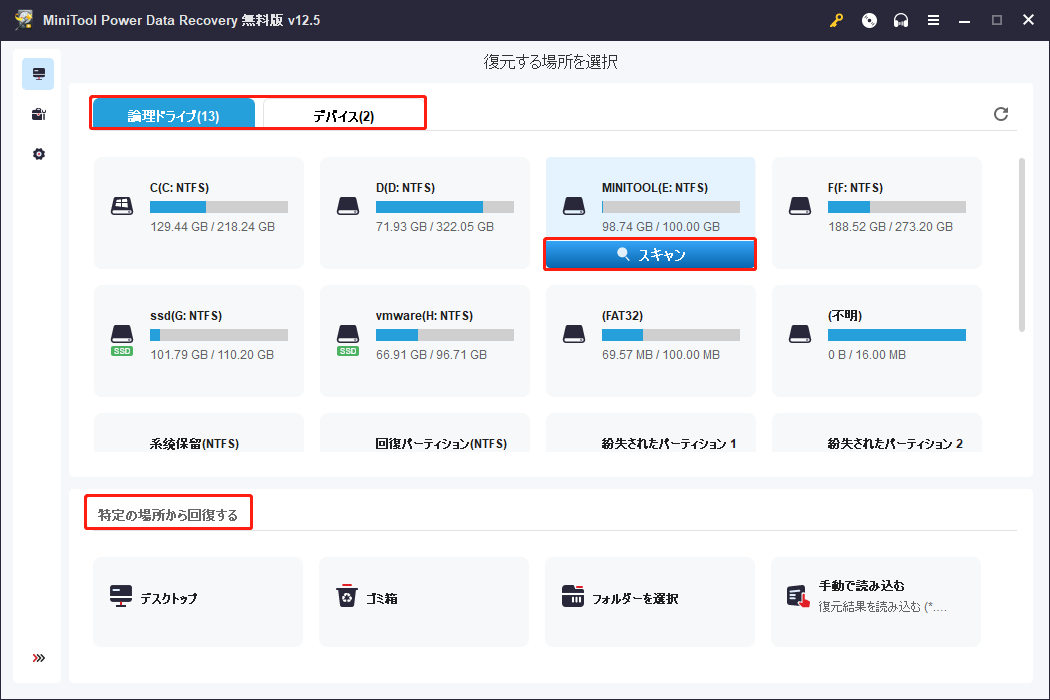Click the 復元結果を読み込む description text
The image size is (1050, 700).
tap(883, 606)
